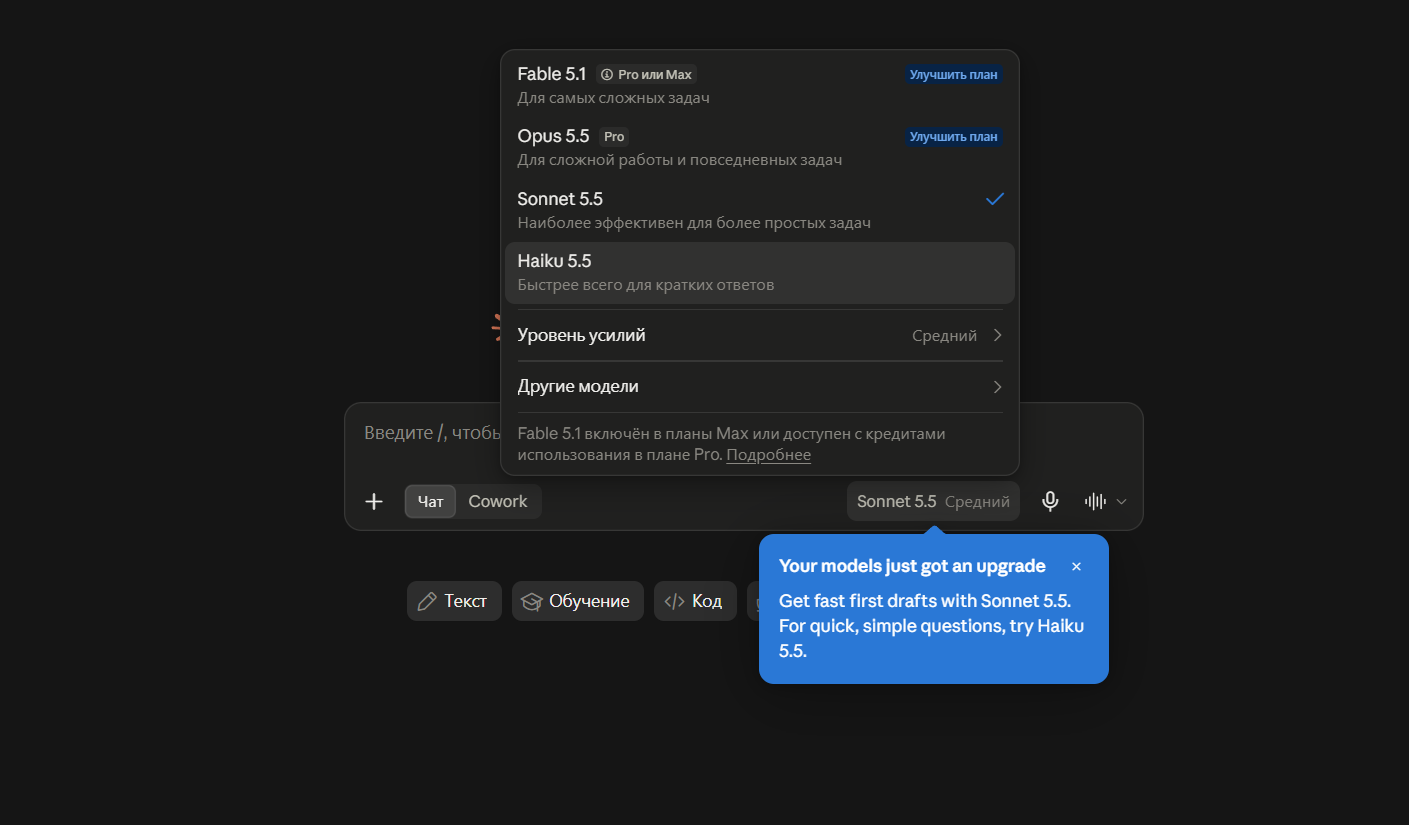
Task: Click the plus attach icon in composer
Action: 374,501
